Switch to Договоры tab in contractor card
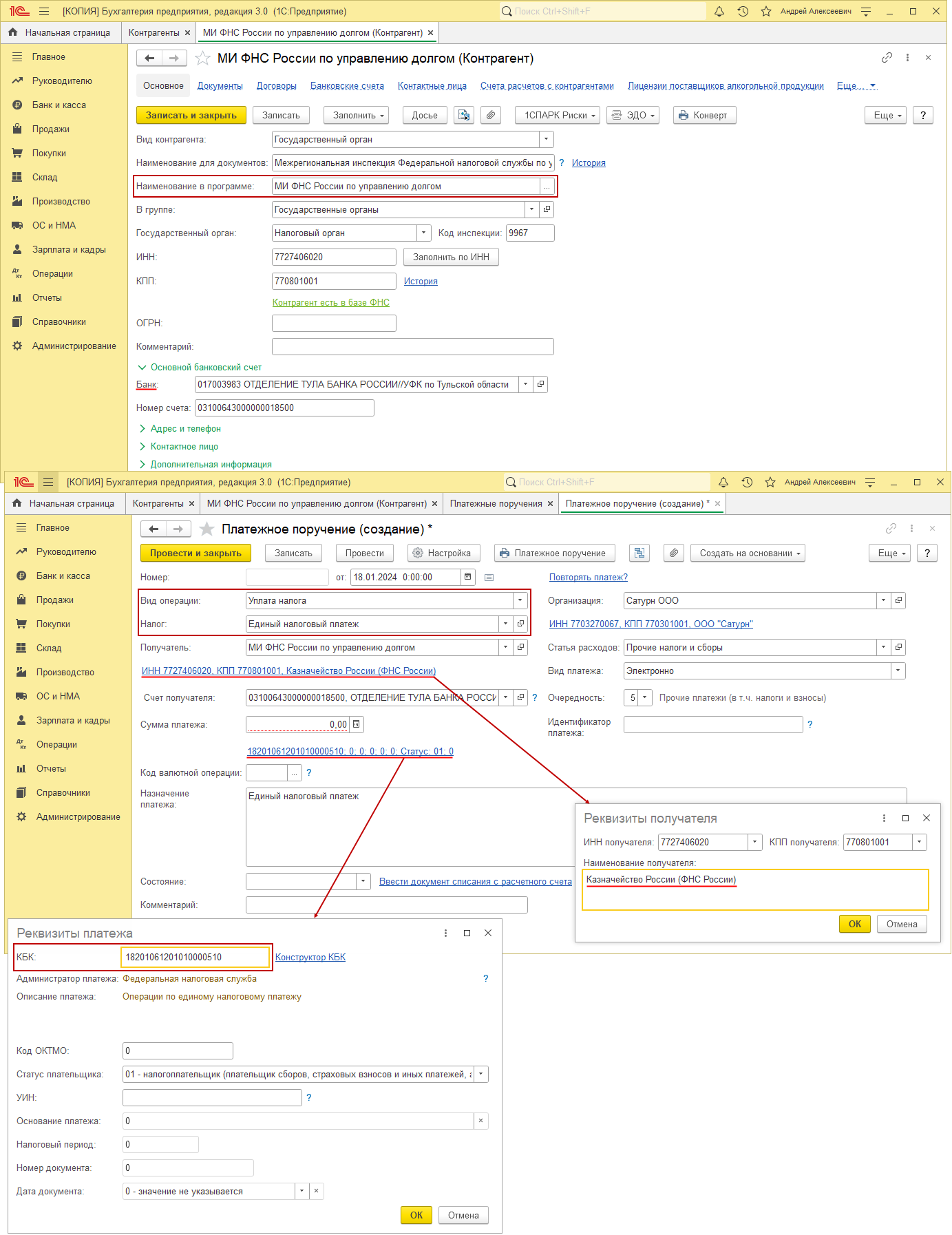Image resolution: width=952 pixels, height=1235 pixels. (x=277, y=86)
